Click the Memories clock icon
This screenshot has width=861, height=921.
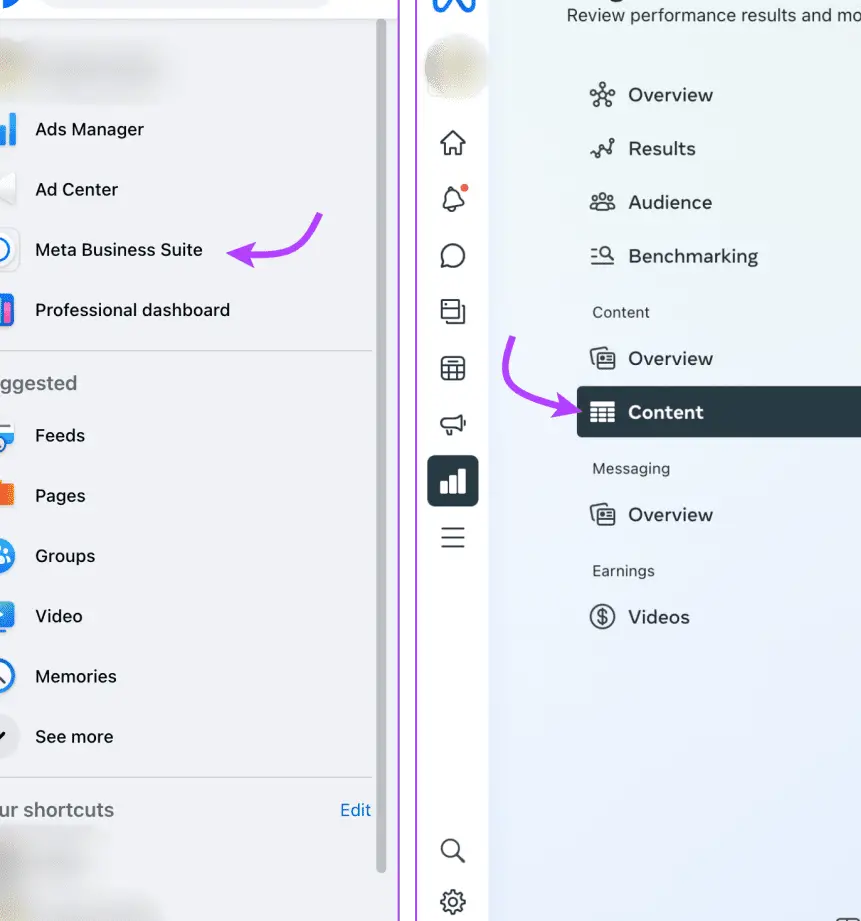7,676
